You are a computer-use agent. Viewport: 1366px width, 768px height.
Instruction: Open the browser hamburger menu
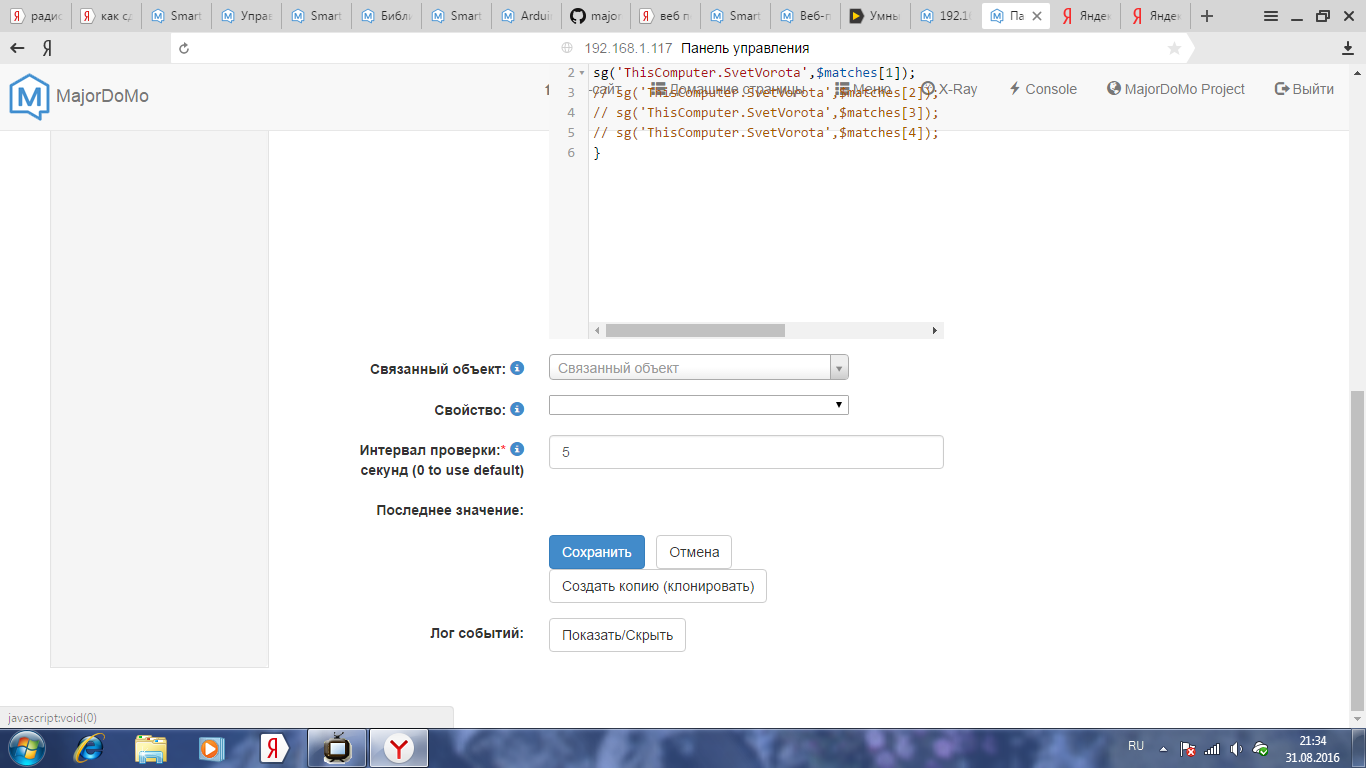[1271, 16]
